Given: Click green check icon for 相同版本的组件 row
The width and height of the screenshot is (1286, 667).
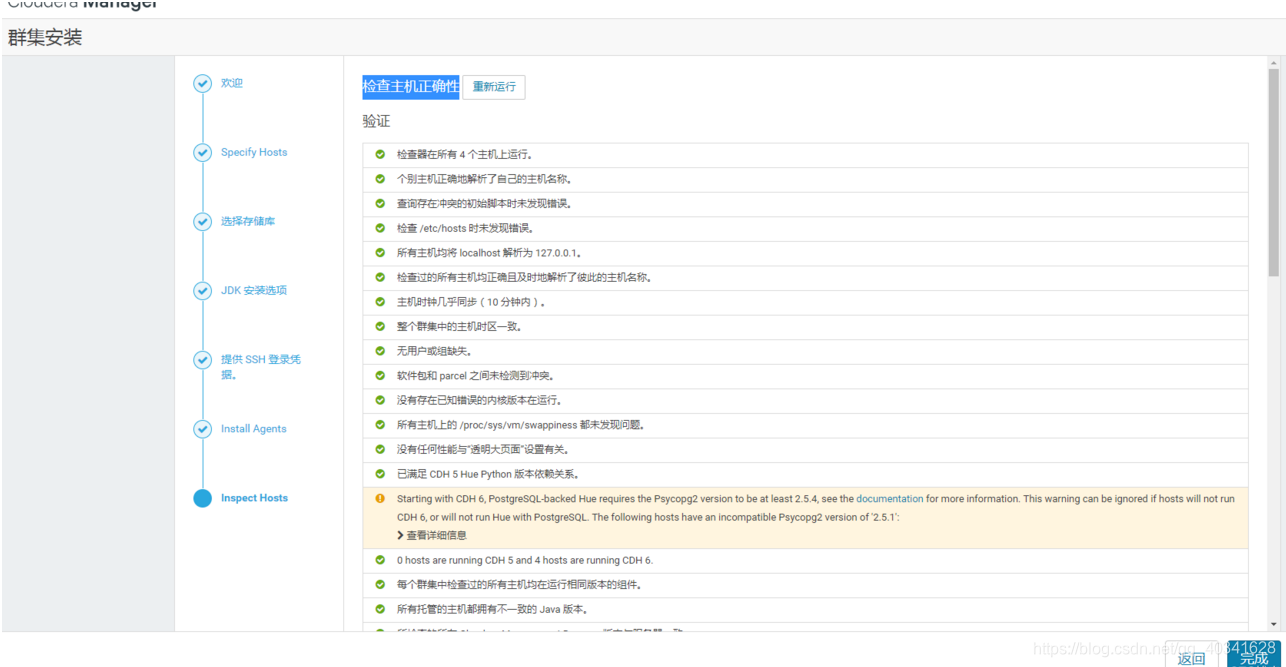Looking at the screenshot, I should click(x=380, y=585).
